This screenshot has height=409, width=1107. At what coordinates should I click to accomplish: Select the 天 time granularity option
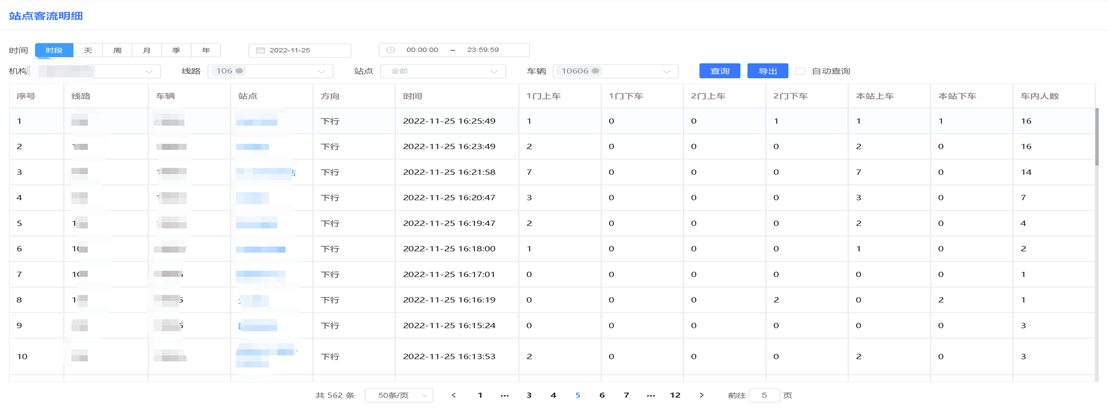click(x=88, y=50)
